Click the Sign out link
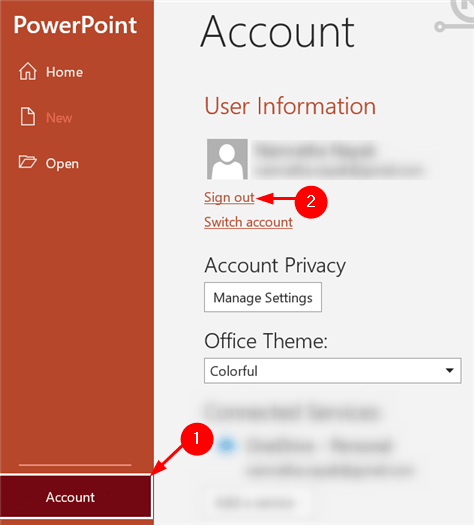The width and height of the screenshot is (474, 525). pos(229,198)
